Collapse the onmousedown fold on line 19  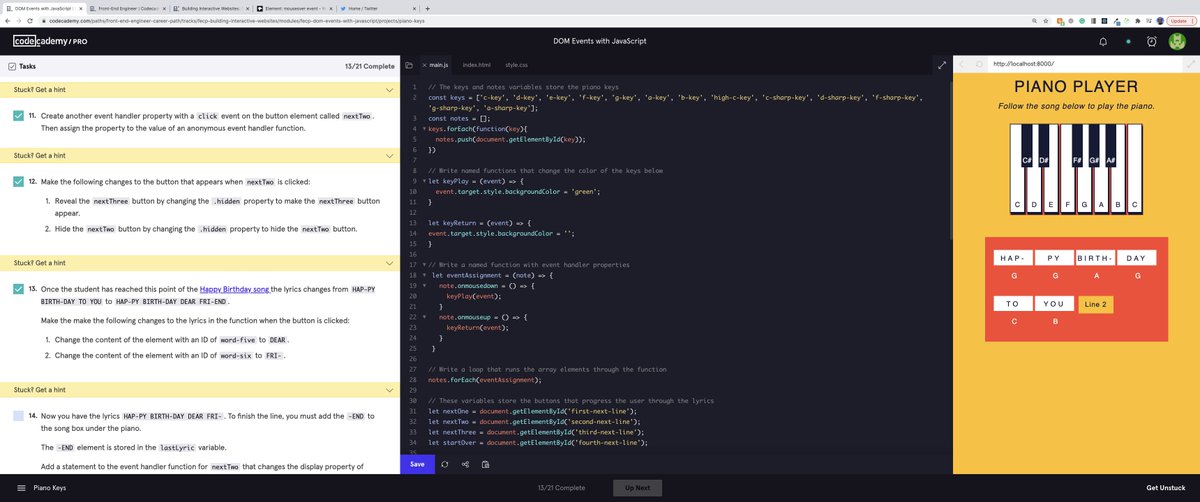point(424,285)
